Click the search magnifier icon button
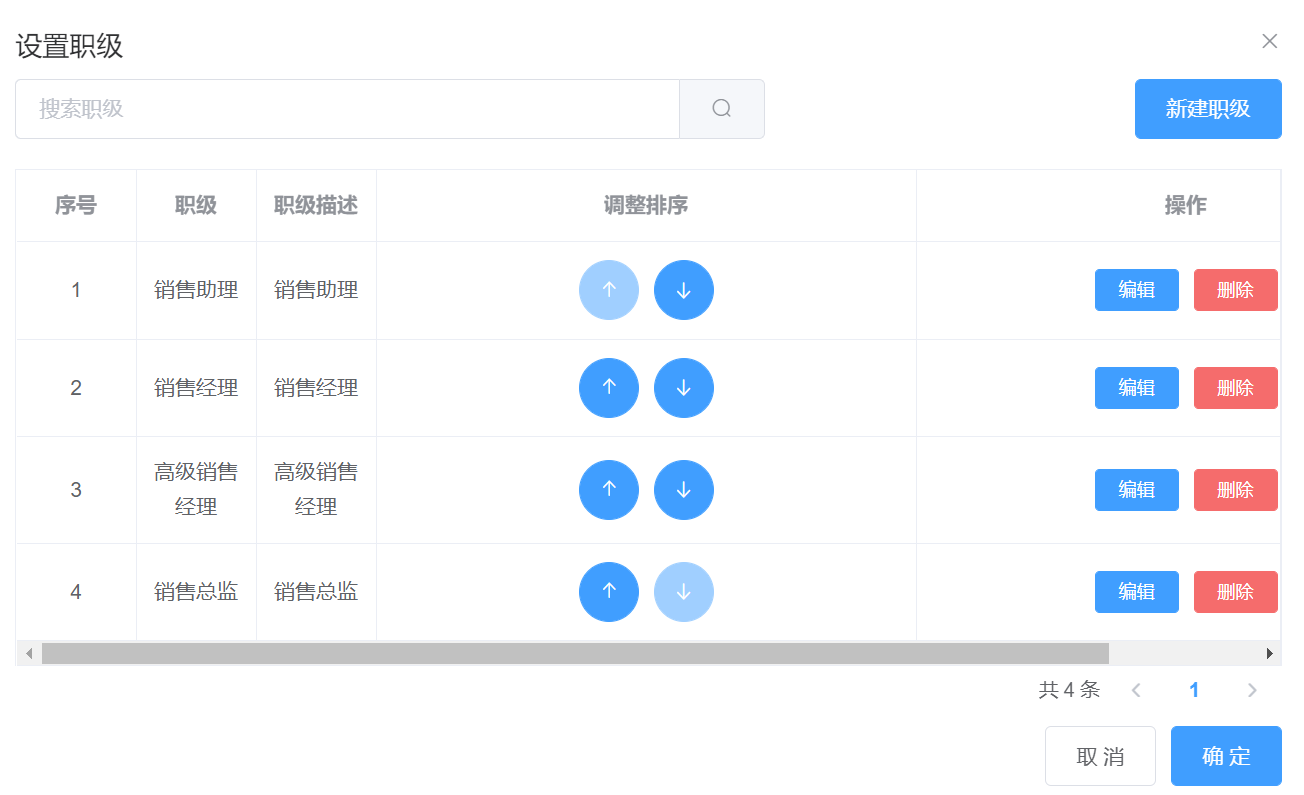Viewport: 1304px width, 795px height. point(721,109)
